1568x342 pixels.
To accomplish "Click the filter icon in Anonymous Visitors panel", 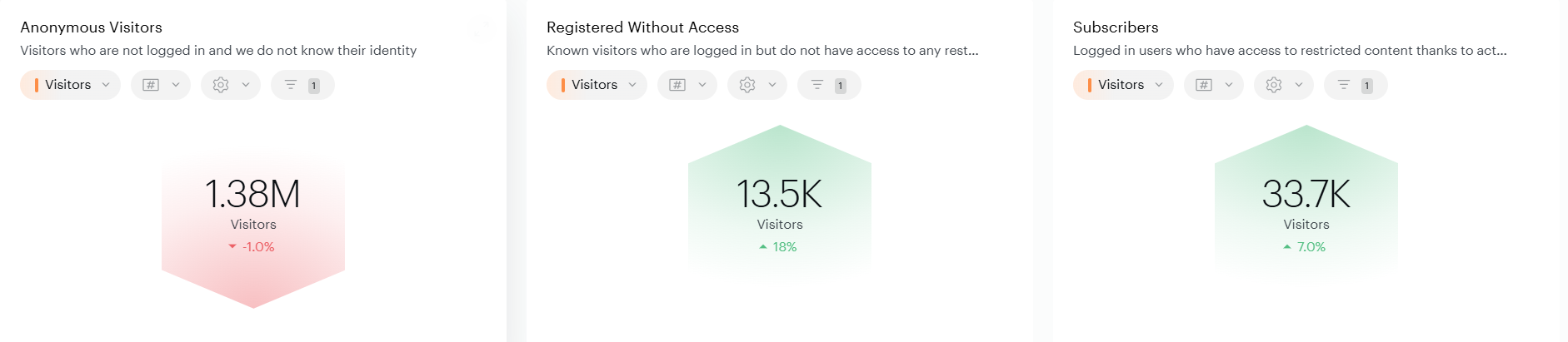I will [291, 85].
